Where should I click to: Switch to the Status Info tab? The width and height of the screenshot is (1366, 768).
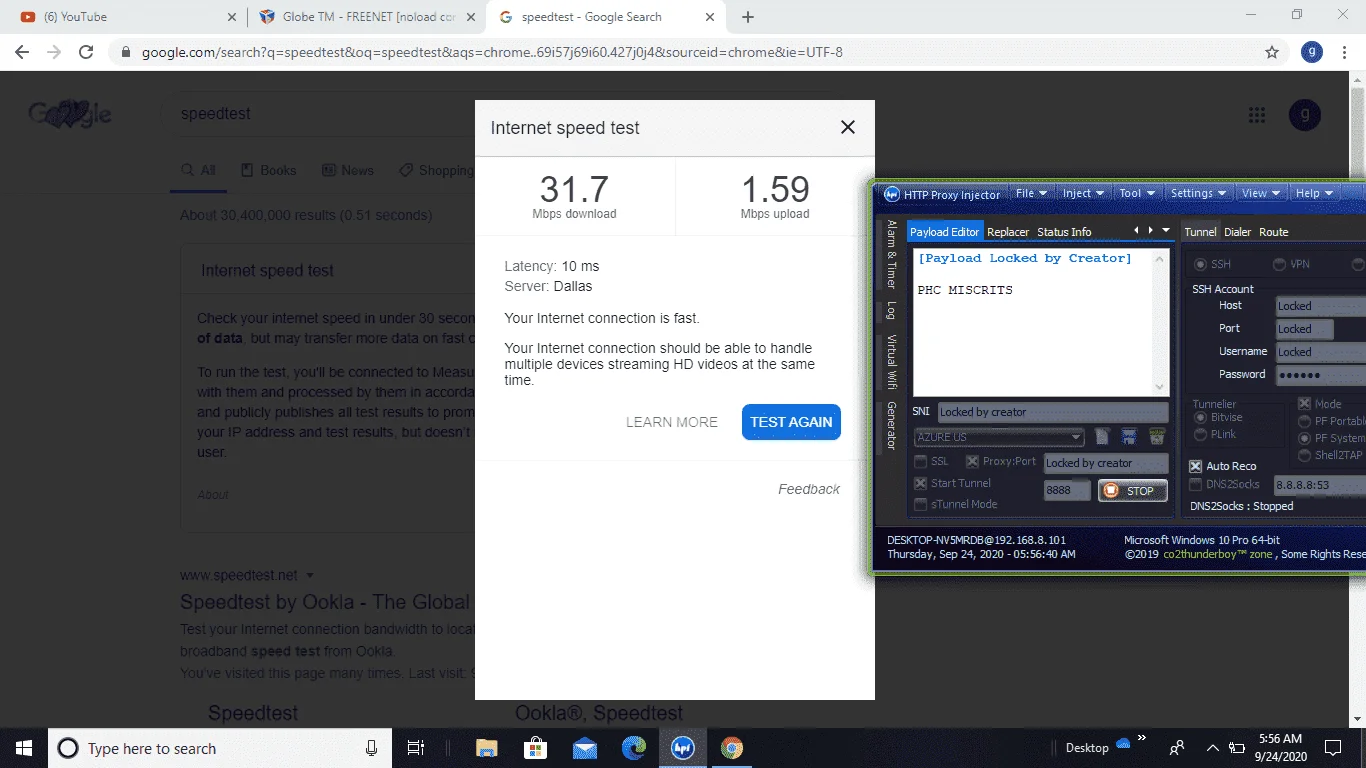click(1064, 232)
